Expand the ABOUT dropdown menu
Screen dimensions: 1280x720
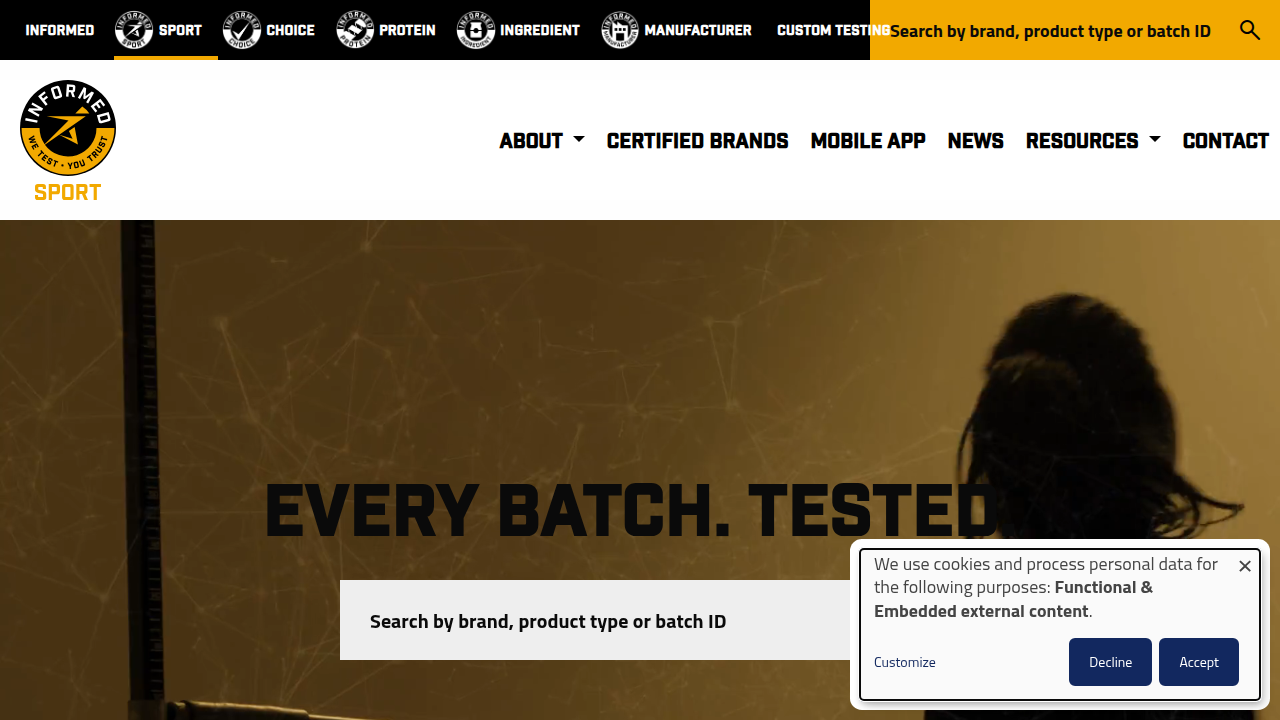(x=542, y=141)
